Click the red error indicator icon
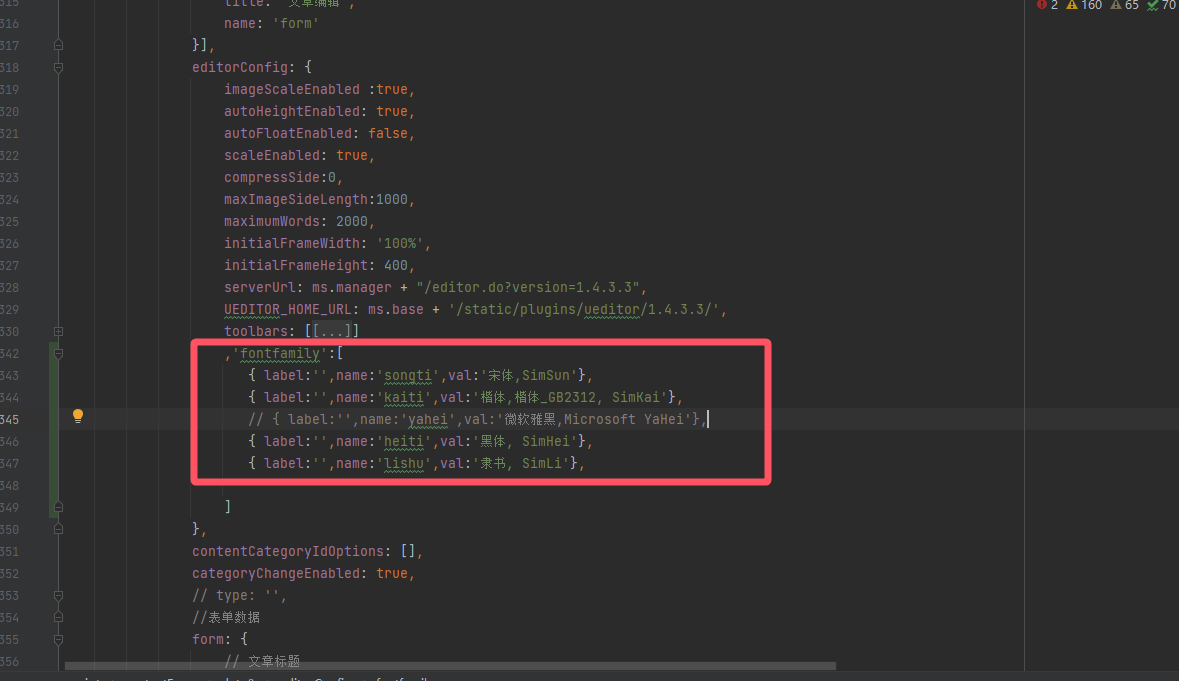Image resolution: width=1179 pixels, height=681 pixels. pos(1041,5)
